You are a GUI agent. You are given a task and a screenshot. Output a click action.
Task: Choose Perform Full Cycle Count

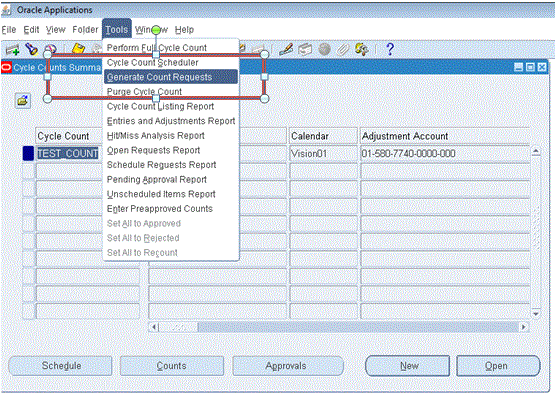coord(157,47)
